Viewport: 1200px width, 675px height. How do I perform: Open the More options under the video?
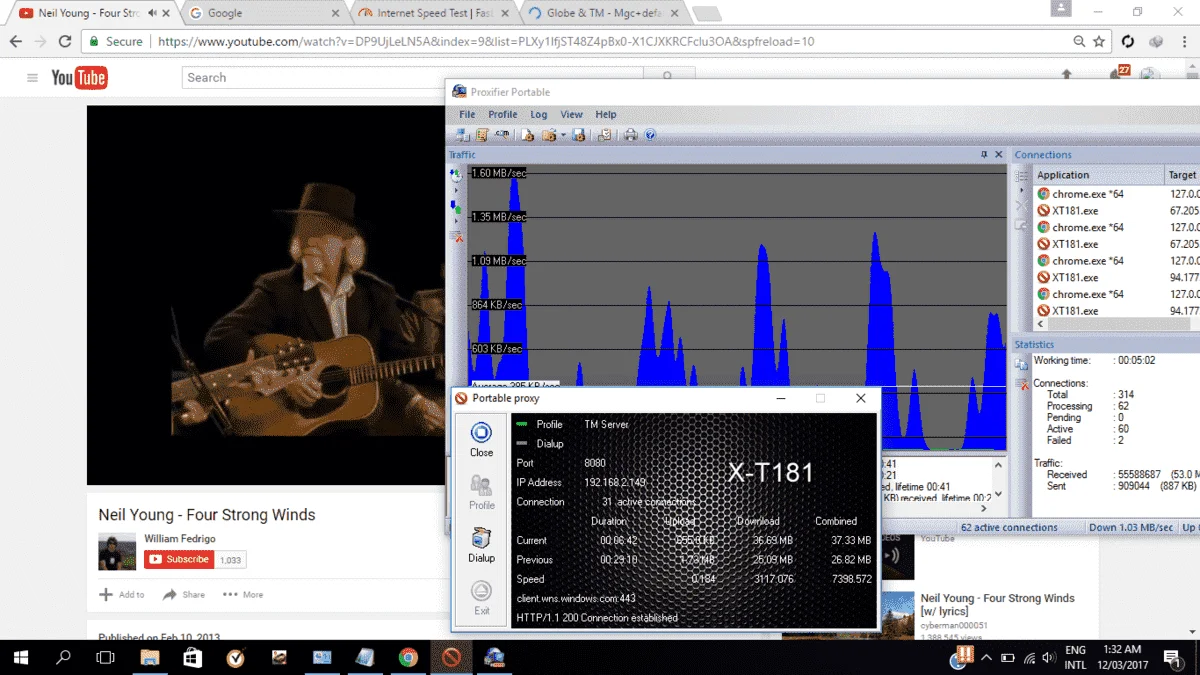coord(243,594)
